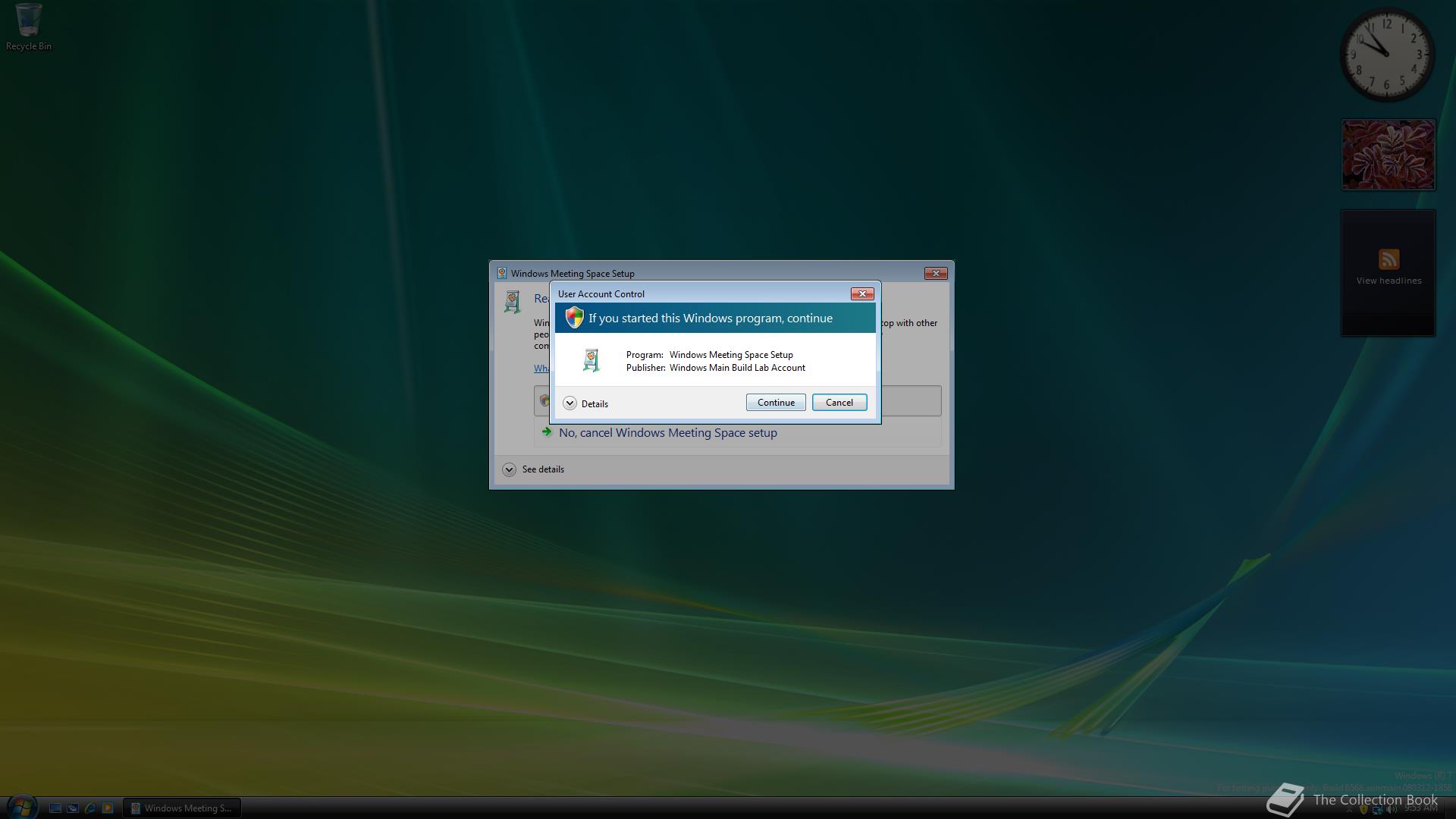Click Switch between windows quick launch icon

(73, 808)
